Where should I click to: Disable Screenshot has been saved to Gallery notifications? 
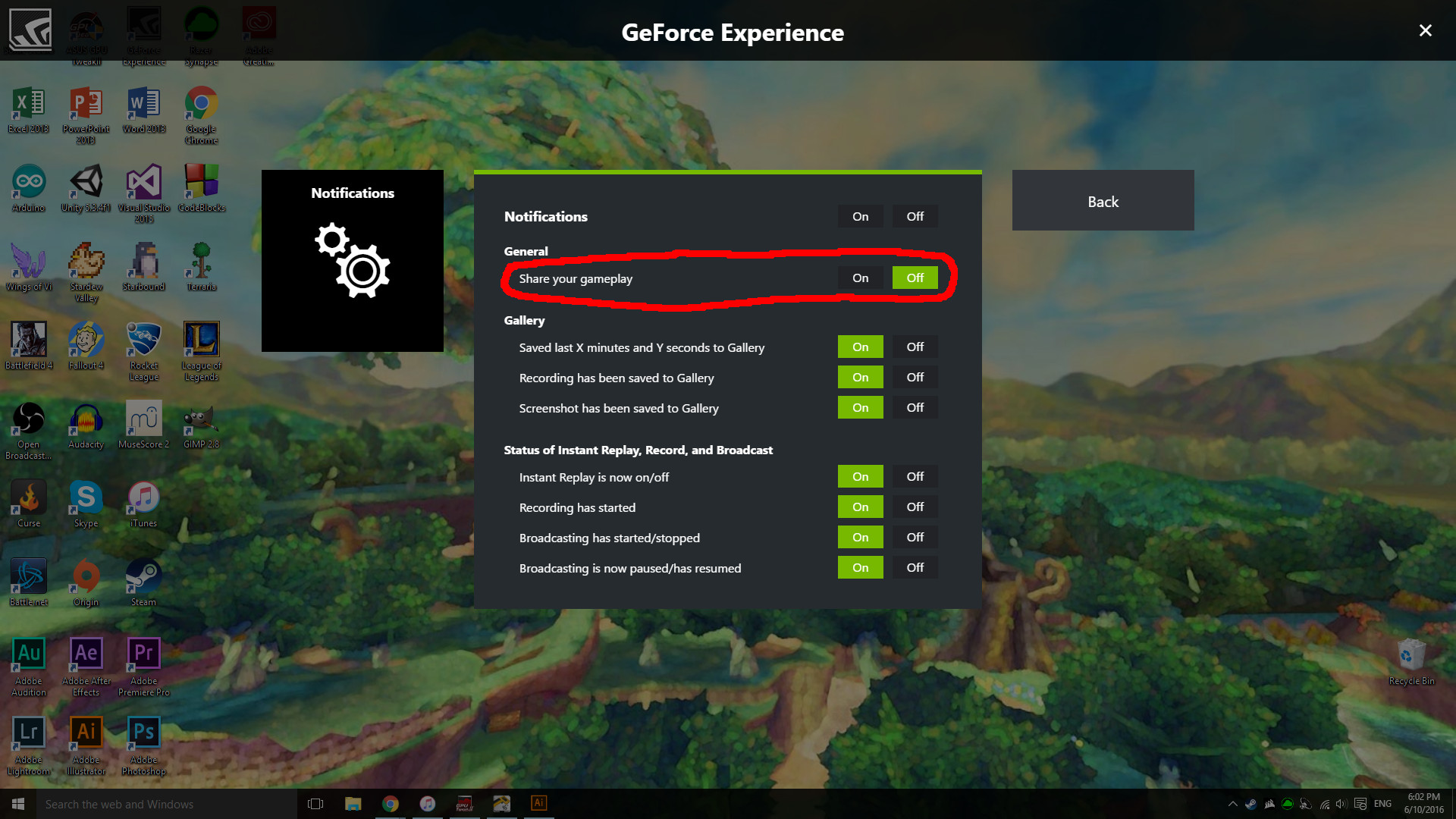pyautogui.click(x=915, y=407)
